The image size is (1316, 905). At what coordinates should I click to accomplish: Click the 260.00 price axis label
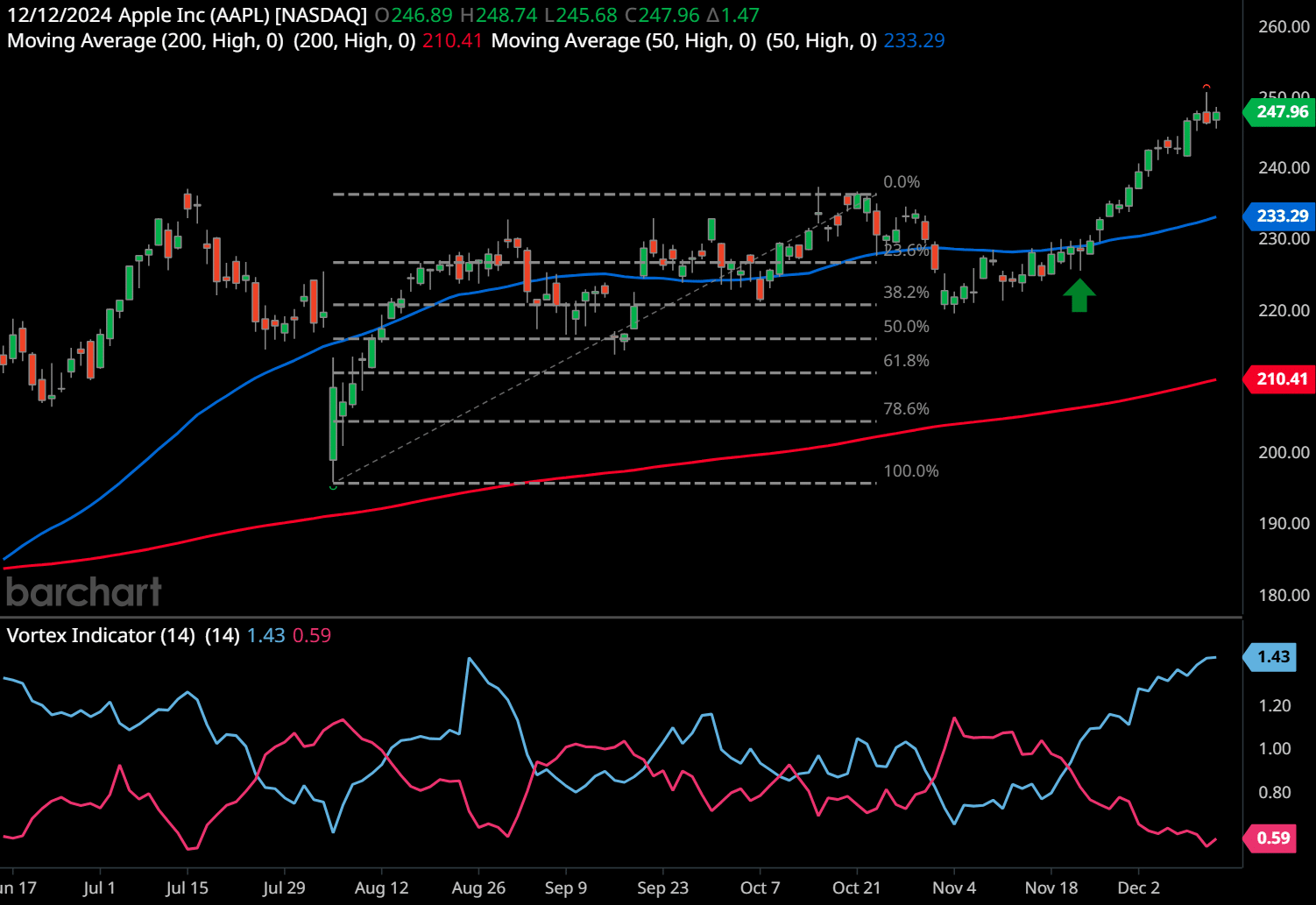pos(1284,26)
